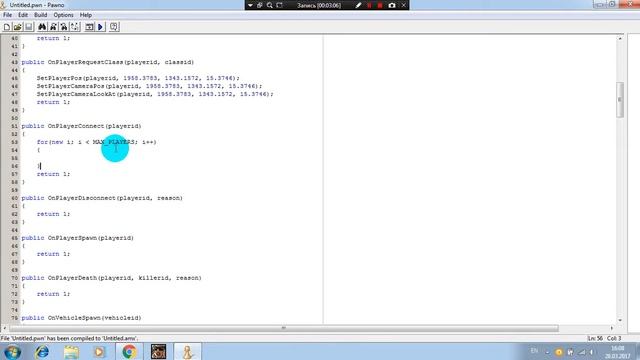The height and width of the screenshot is (360, 640).
Task: Click the Find binoculars icon
Action: click(x=42, y=27)
